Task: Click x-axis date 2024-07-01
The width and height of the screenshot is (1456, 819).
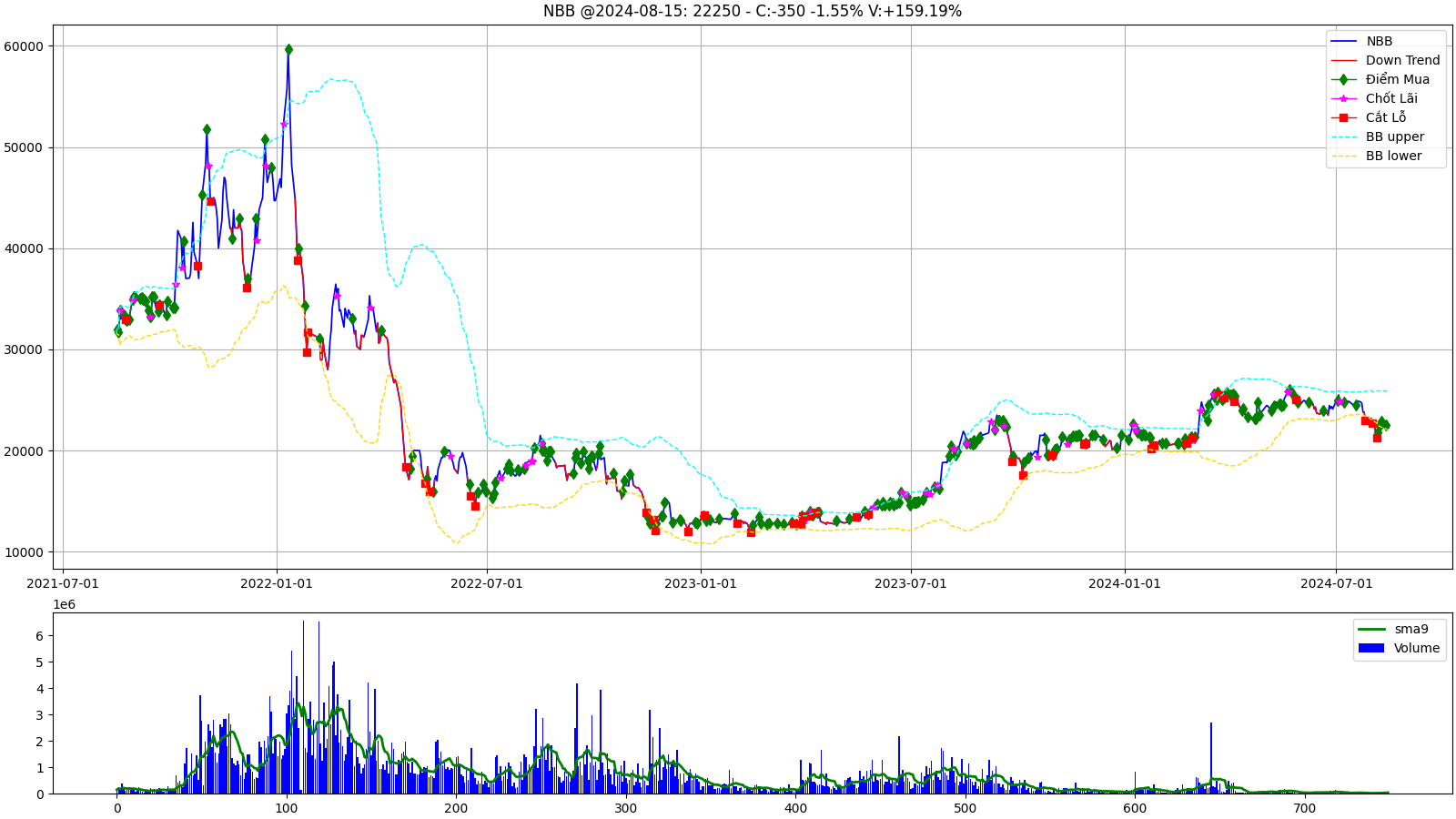Action: (x=1336, y=583)
